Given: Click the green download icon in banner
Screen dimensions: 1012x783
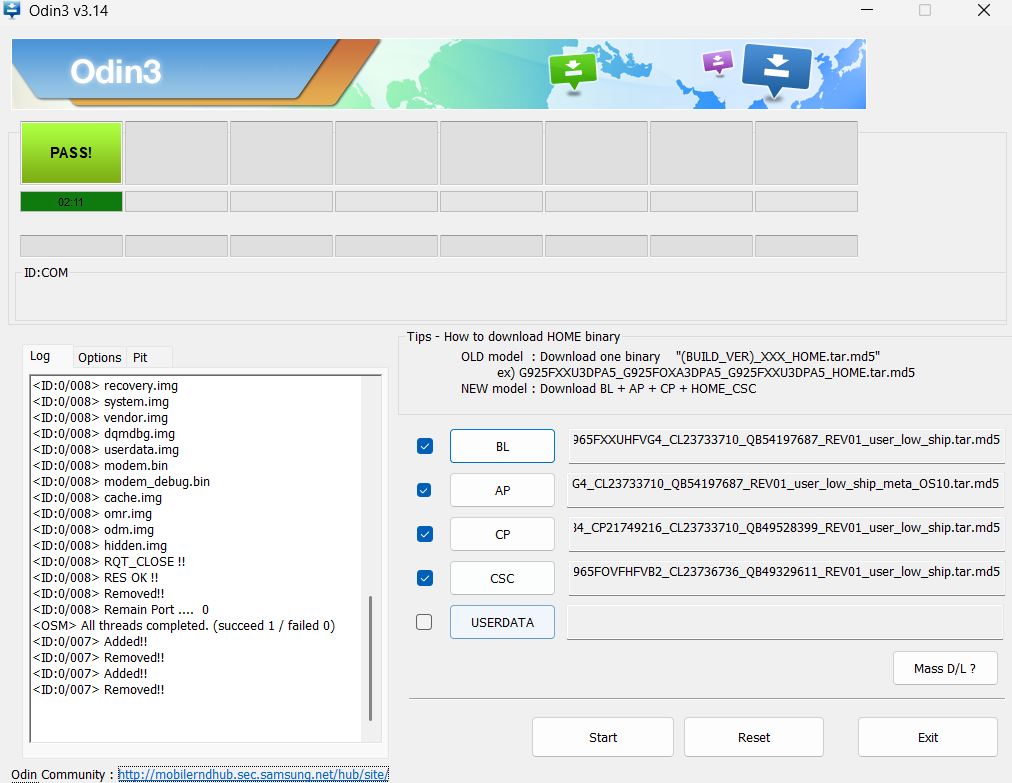Looking at the screenshot, I should [572, 72].
